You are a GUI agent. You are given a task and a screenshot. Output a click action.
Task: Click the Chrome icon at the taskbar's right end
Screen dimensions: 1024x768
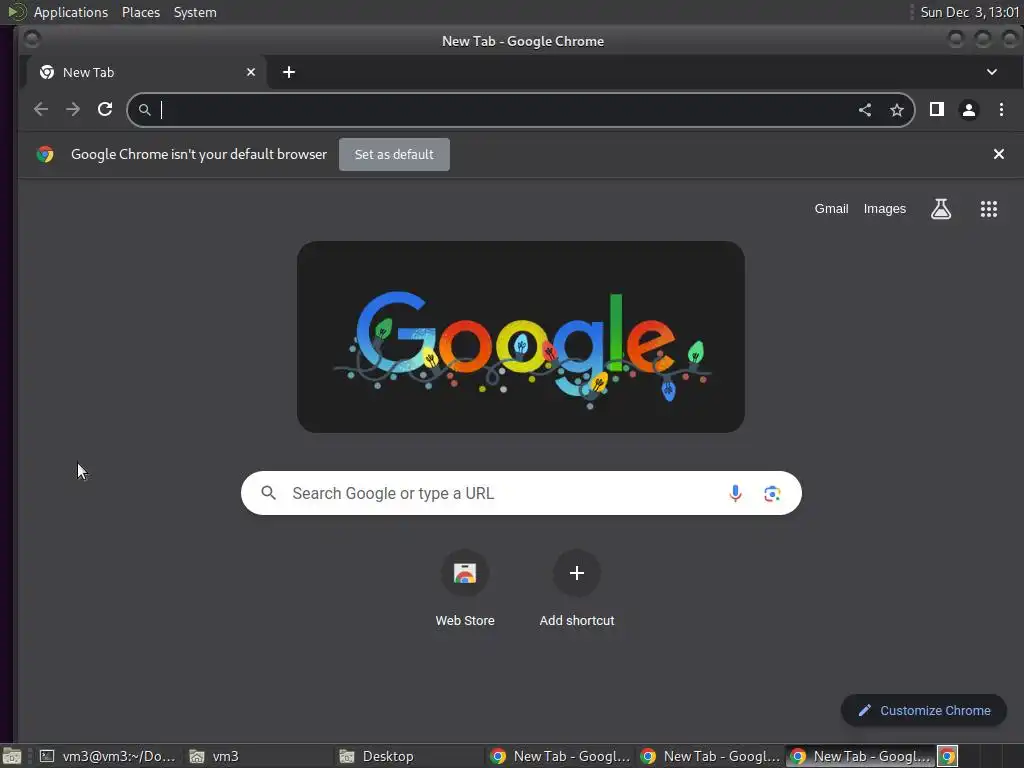click(947, 756)
